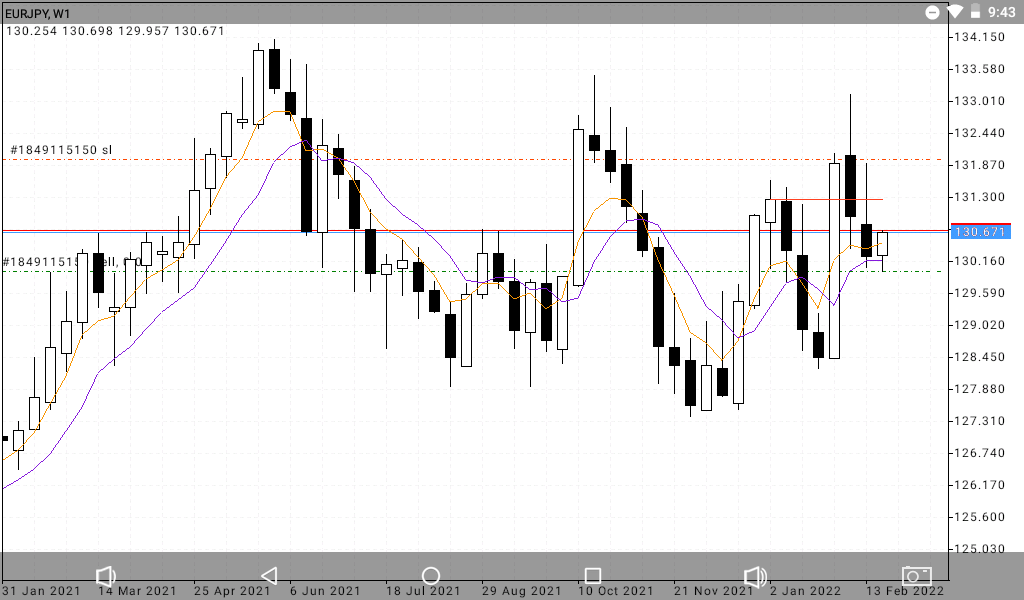Tap the 14 Mar 2021 date label
1024x600 pixels.
coord(137,591)
